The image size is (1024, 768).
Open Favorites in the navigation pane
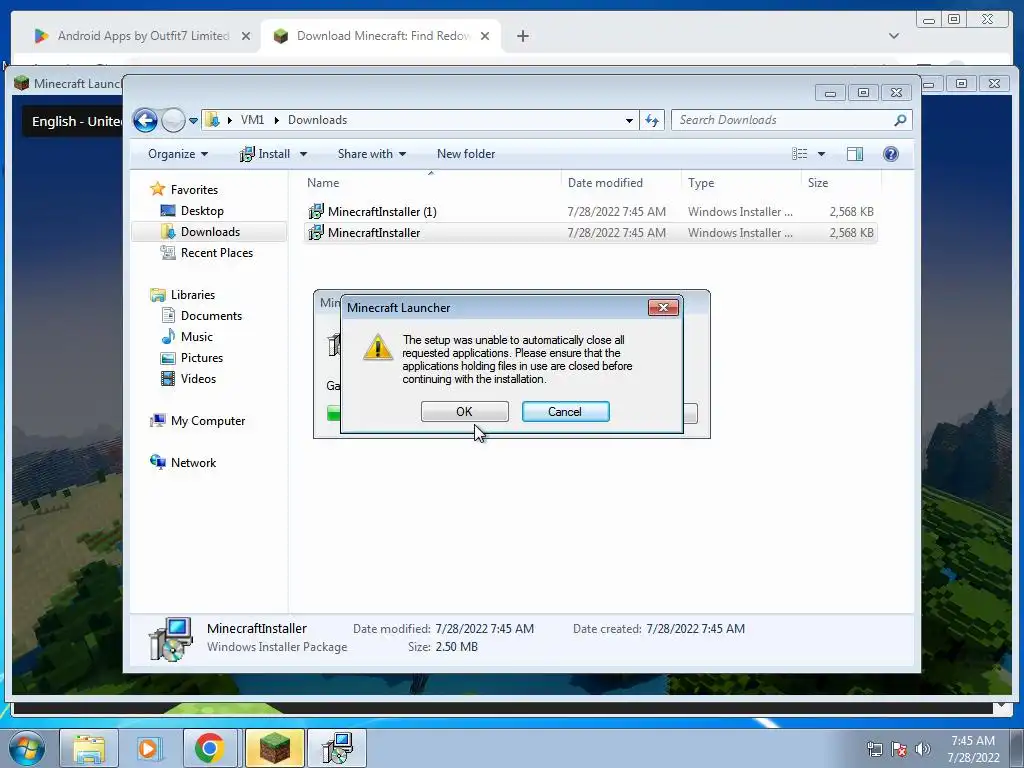click(184, 189)
